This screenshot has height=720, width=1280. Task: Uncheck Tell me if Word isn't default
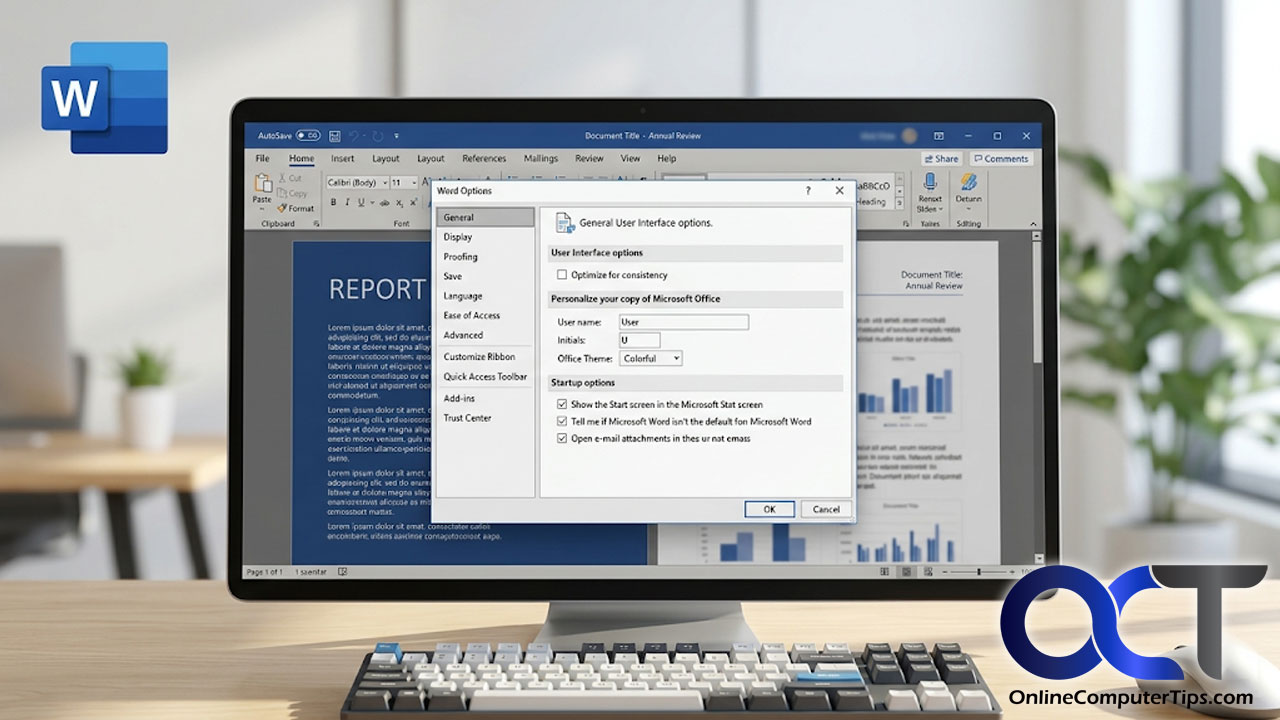pyautogui.click(x=562, y=421)
